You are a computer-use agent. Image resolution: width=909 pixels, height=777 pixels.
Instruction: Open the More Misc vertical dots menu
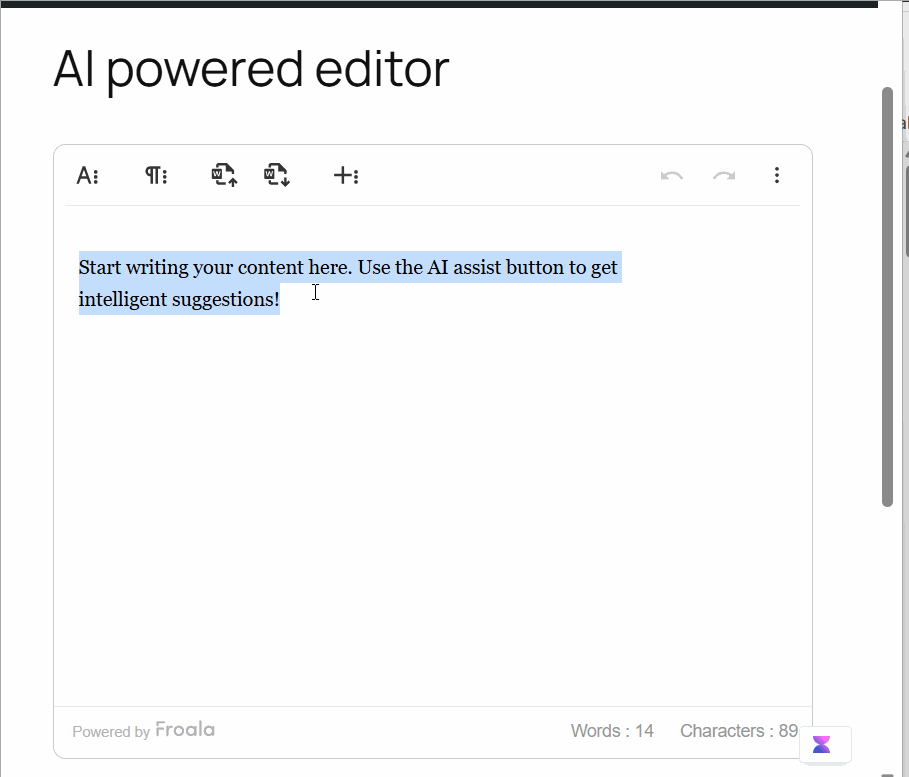(777, 175)
